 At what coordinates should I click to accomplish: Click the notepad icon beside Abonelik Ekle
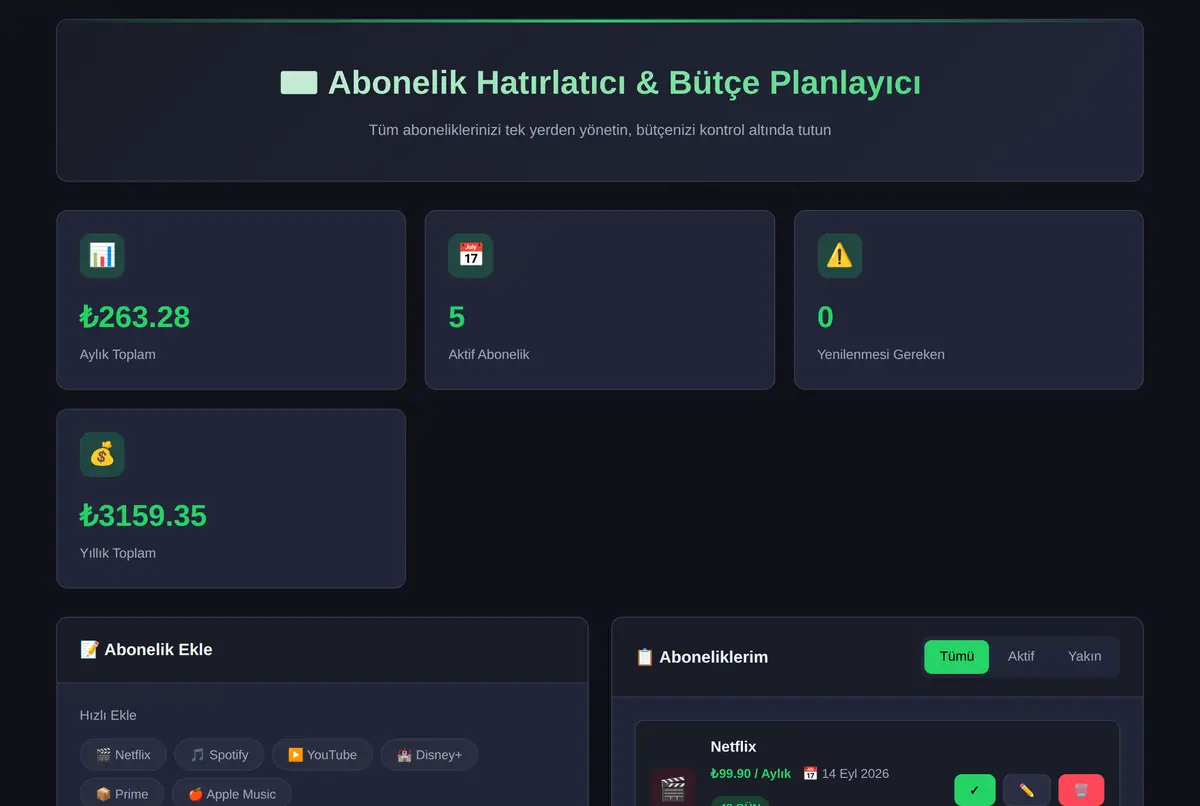(x=89, y=650)
